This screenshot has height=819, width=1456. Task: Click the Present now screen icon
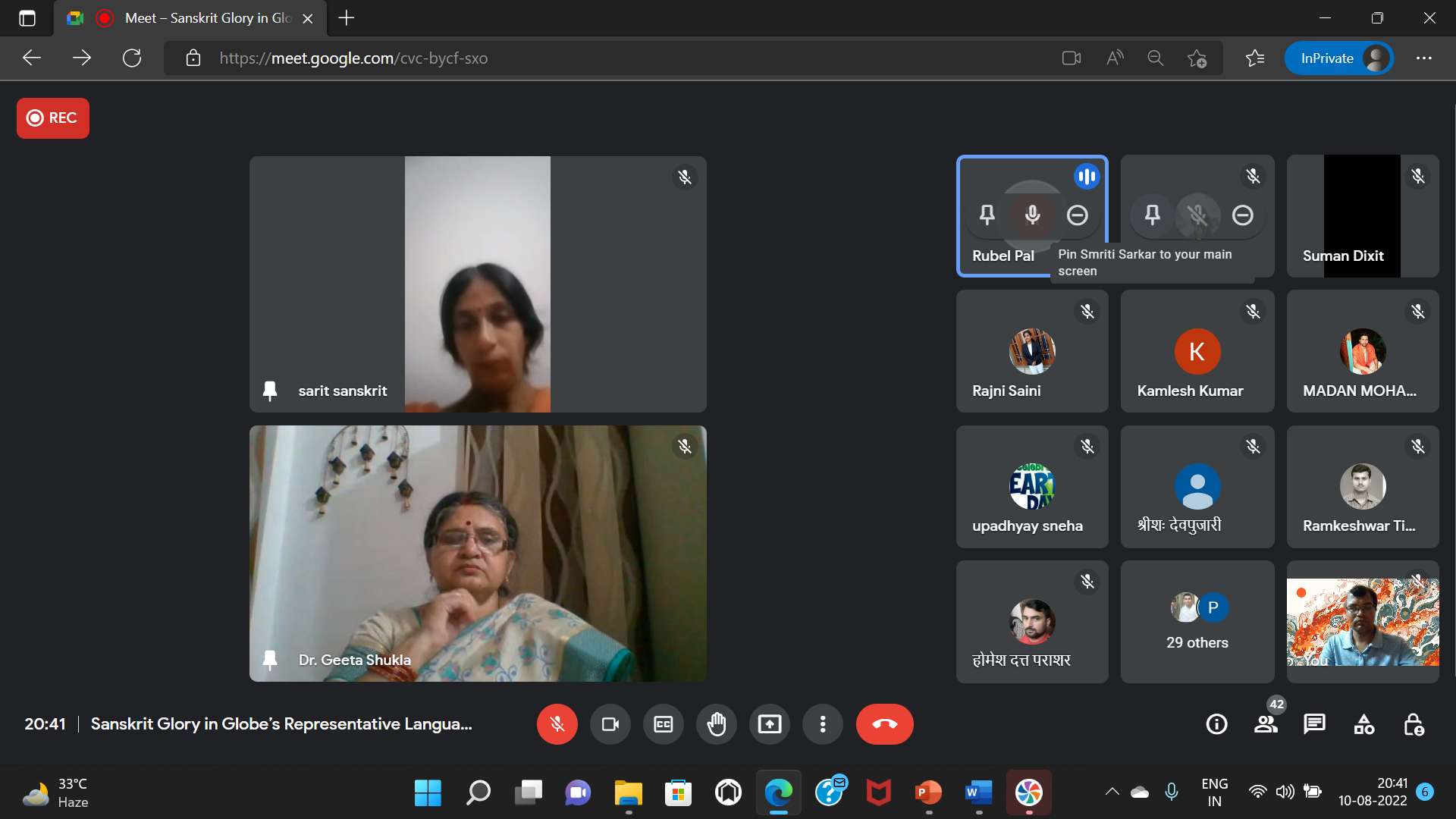pyautogui.click(x=769, y=724)
